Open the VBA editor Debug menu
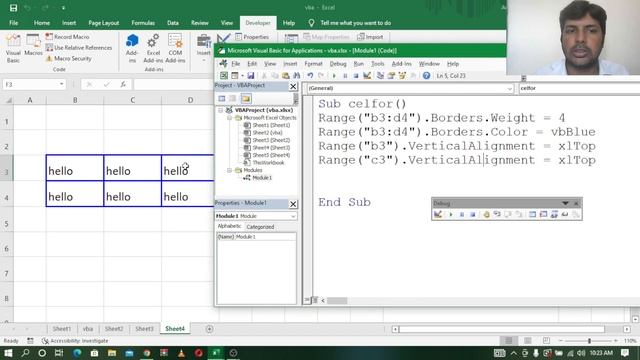Viewport: 640px width, 360px height. pyautogui.click(x=338, y=64)
